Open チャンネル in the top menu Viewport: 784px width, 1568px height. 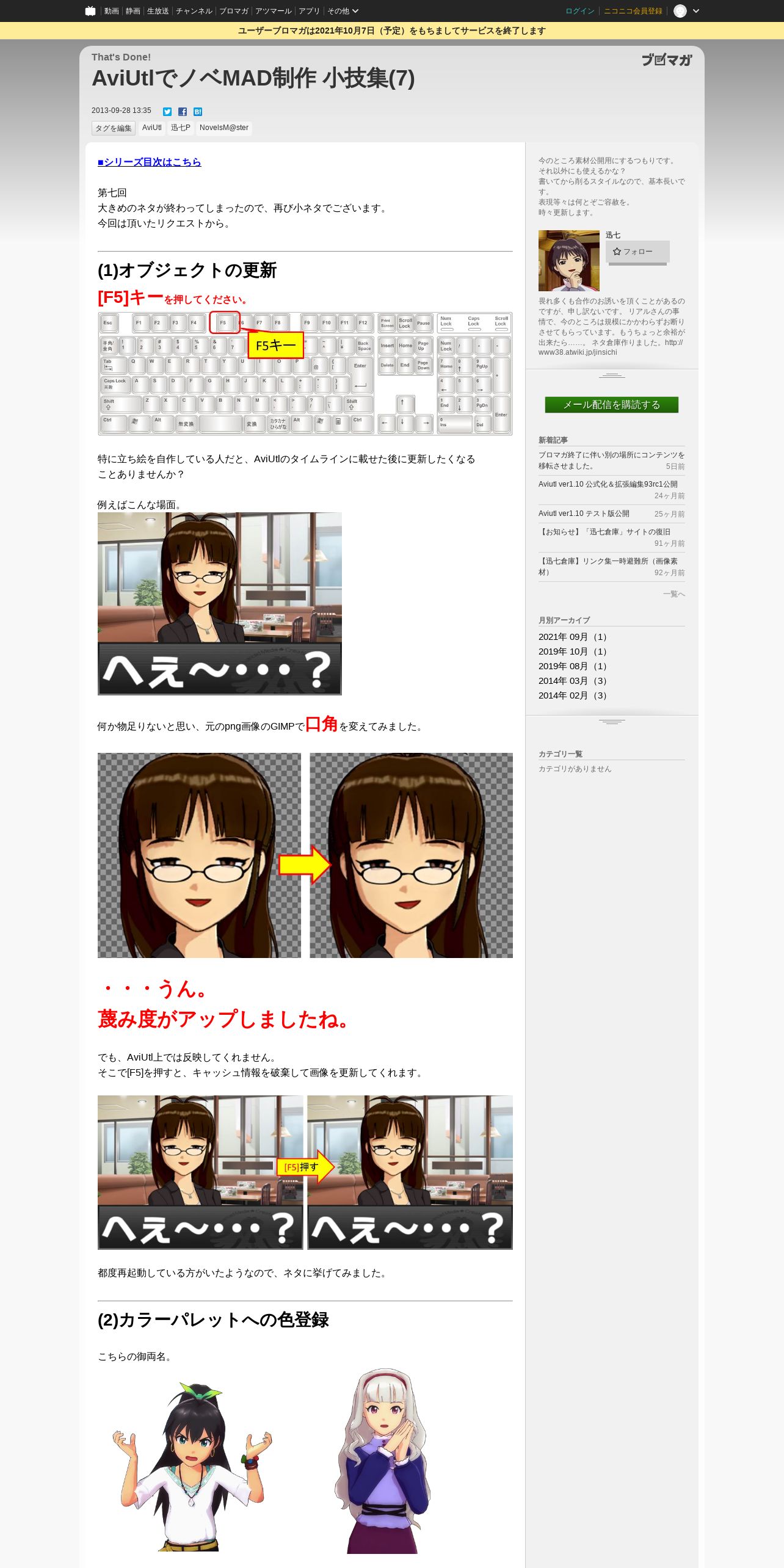194,11
